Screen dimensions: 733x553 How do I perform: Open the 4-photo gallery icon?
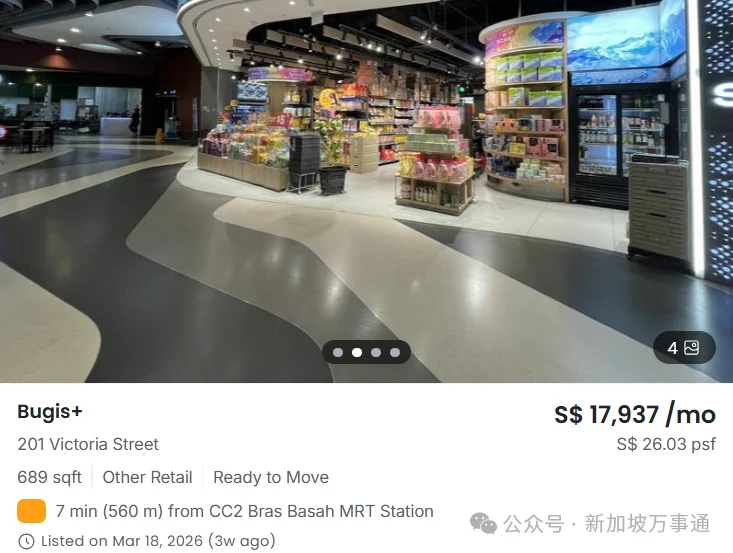tap(691, 348)
